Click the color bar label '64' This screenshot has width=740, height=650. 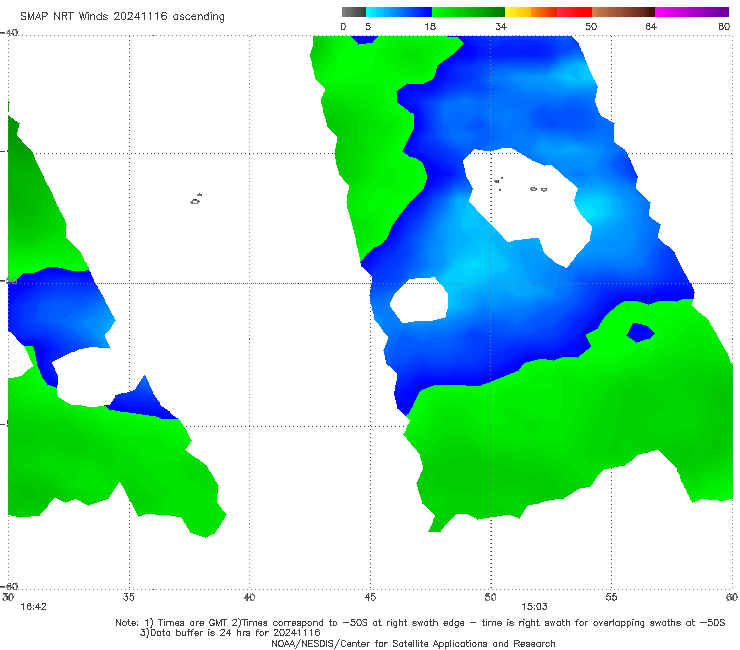(651, 27)
